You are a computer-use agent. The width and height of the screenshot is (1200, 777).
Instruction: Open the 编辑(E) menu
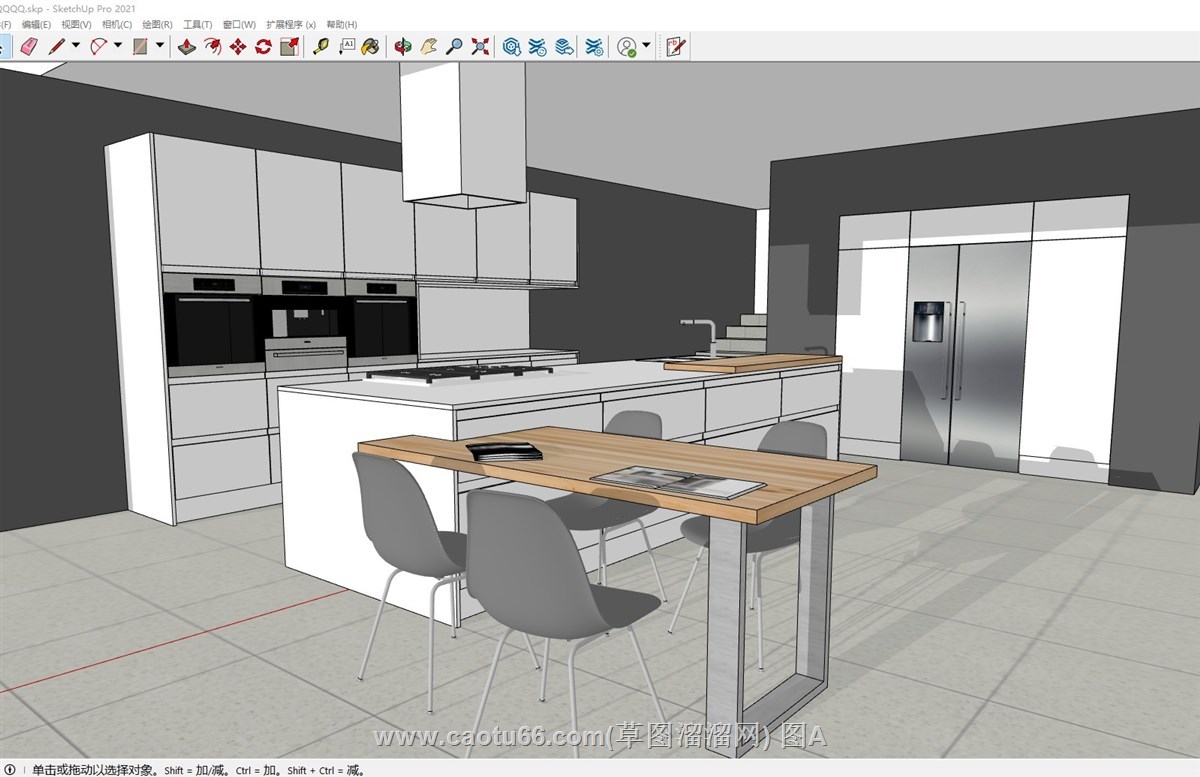(36, 24)
